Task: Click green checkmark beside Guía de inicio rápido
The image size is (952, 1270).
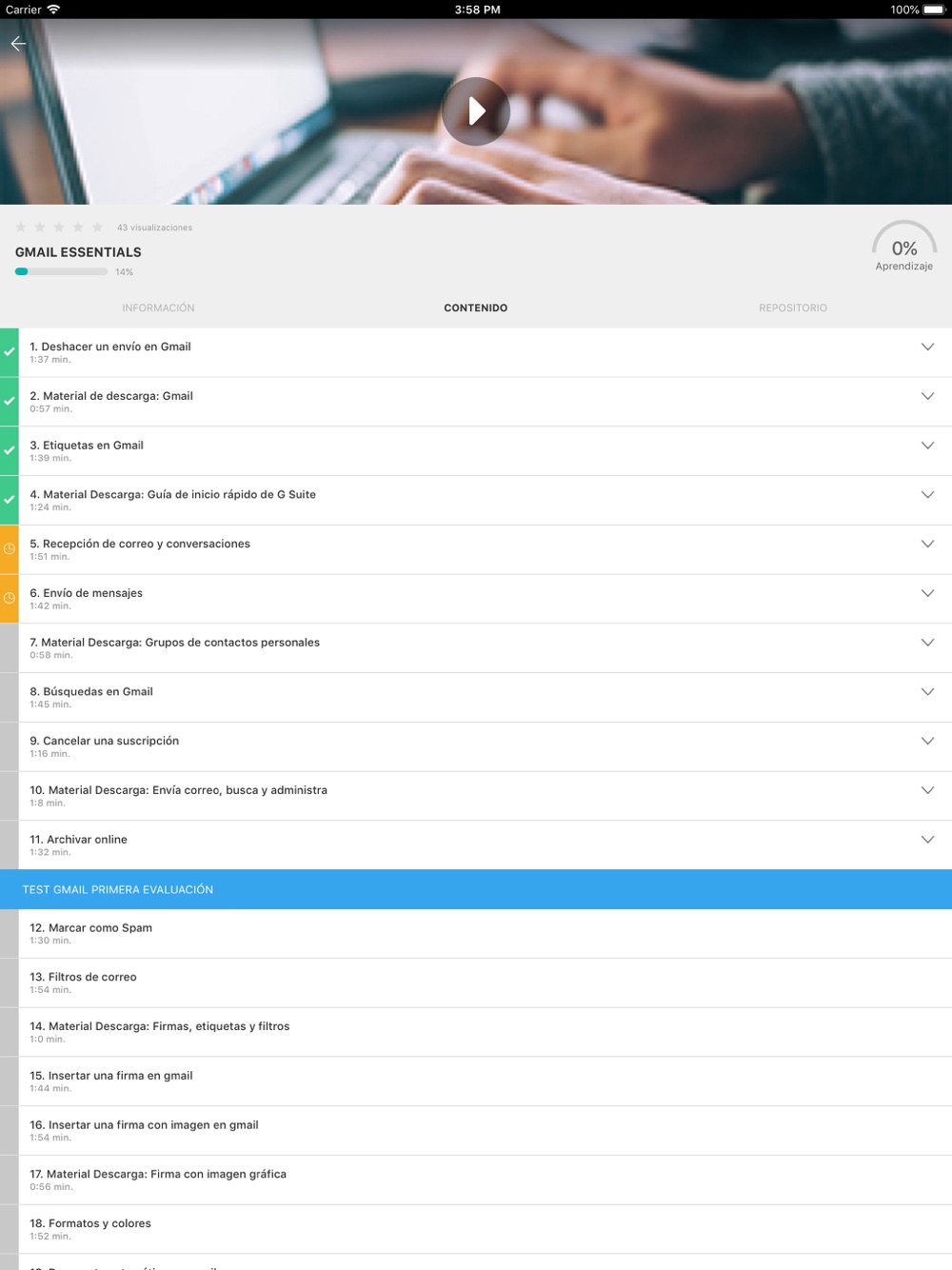Action: pyautogui.click(x=10, y=500)
